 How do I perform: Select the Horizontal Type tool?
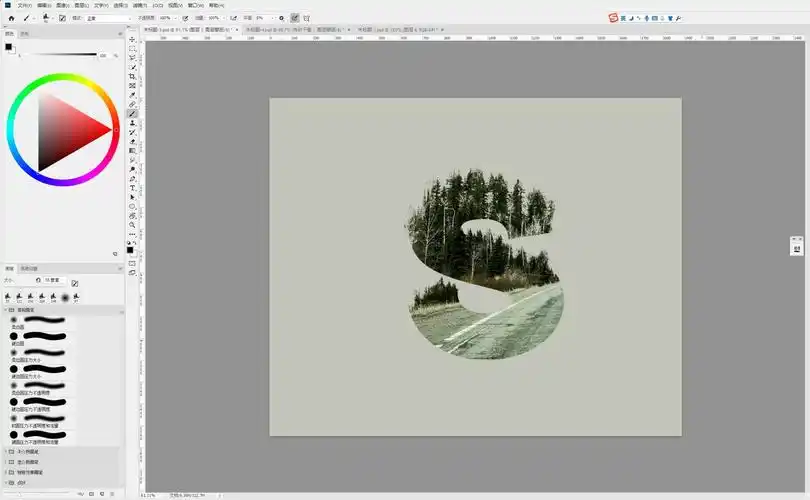[x=133, y=188]
